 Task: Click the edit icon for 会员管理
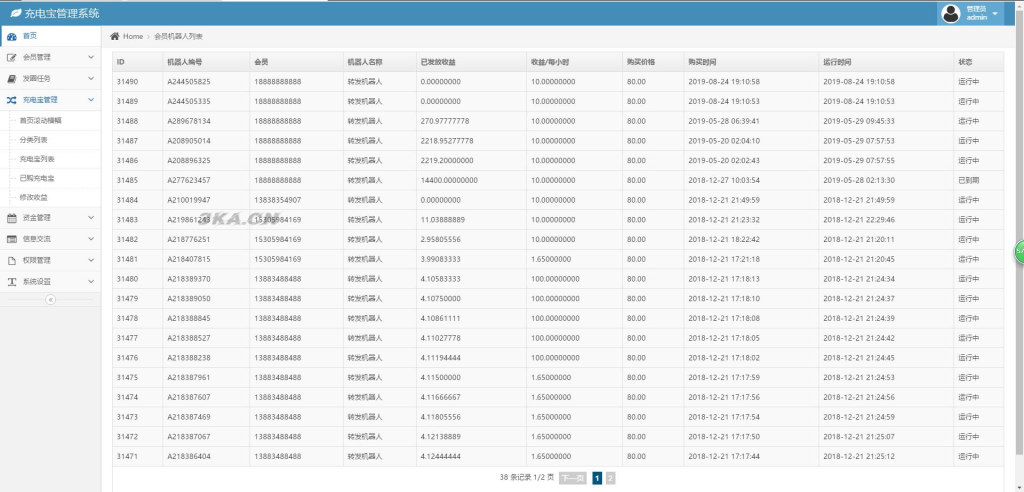coord(11,57)
